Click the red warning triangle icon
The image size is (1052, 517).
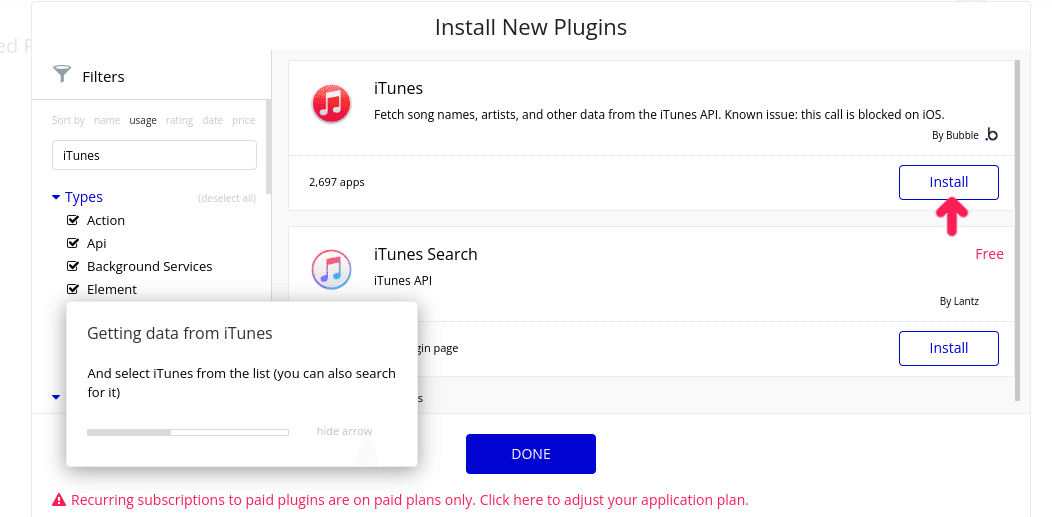59,500
